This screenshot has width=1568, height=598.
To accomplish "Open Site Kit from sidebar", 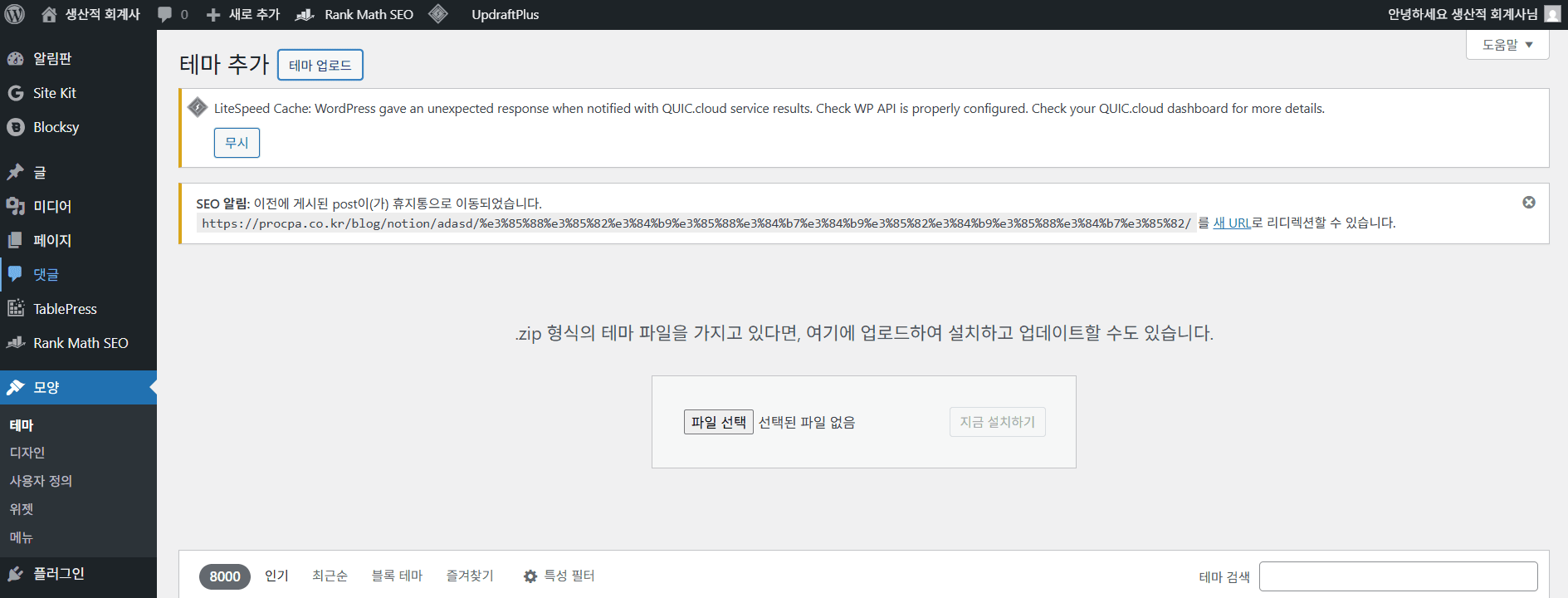I will (54, 93).
